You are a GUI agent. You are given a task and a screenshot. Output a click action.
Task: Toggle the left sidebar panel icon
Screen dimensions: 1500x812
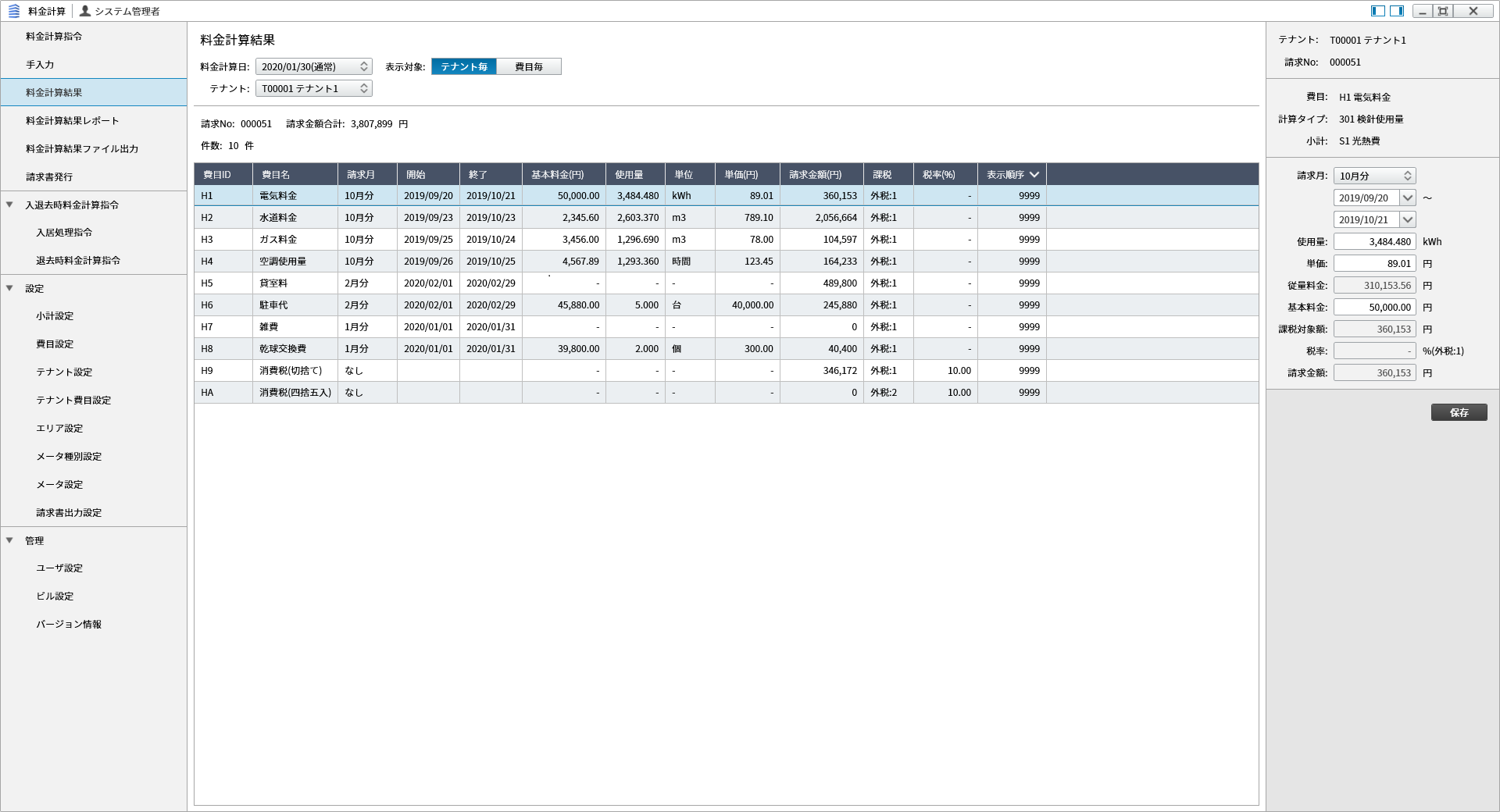coord(1378,11)
